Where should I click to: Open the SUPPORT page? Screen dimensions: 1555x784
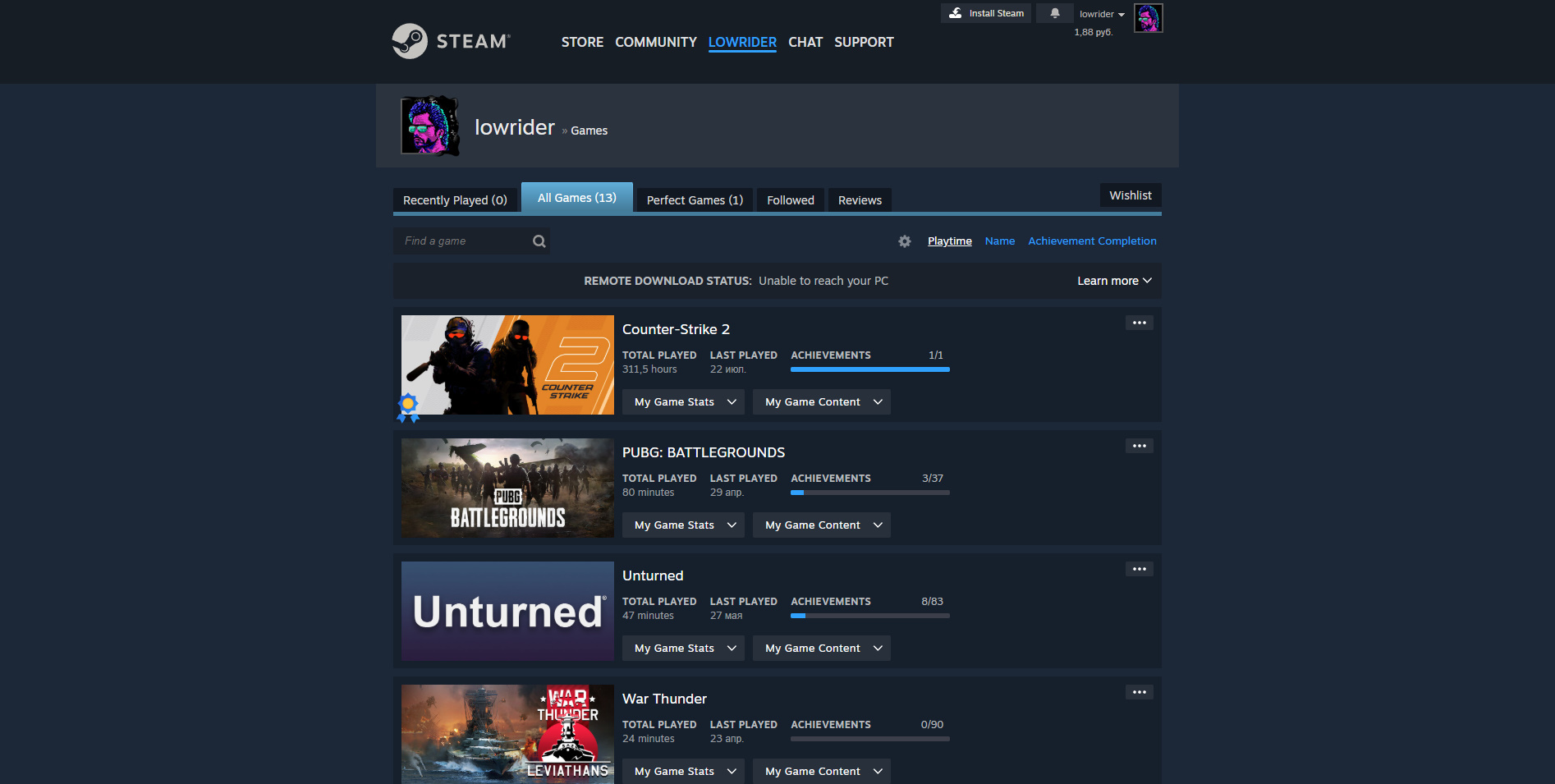[x=864, y=42]
